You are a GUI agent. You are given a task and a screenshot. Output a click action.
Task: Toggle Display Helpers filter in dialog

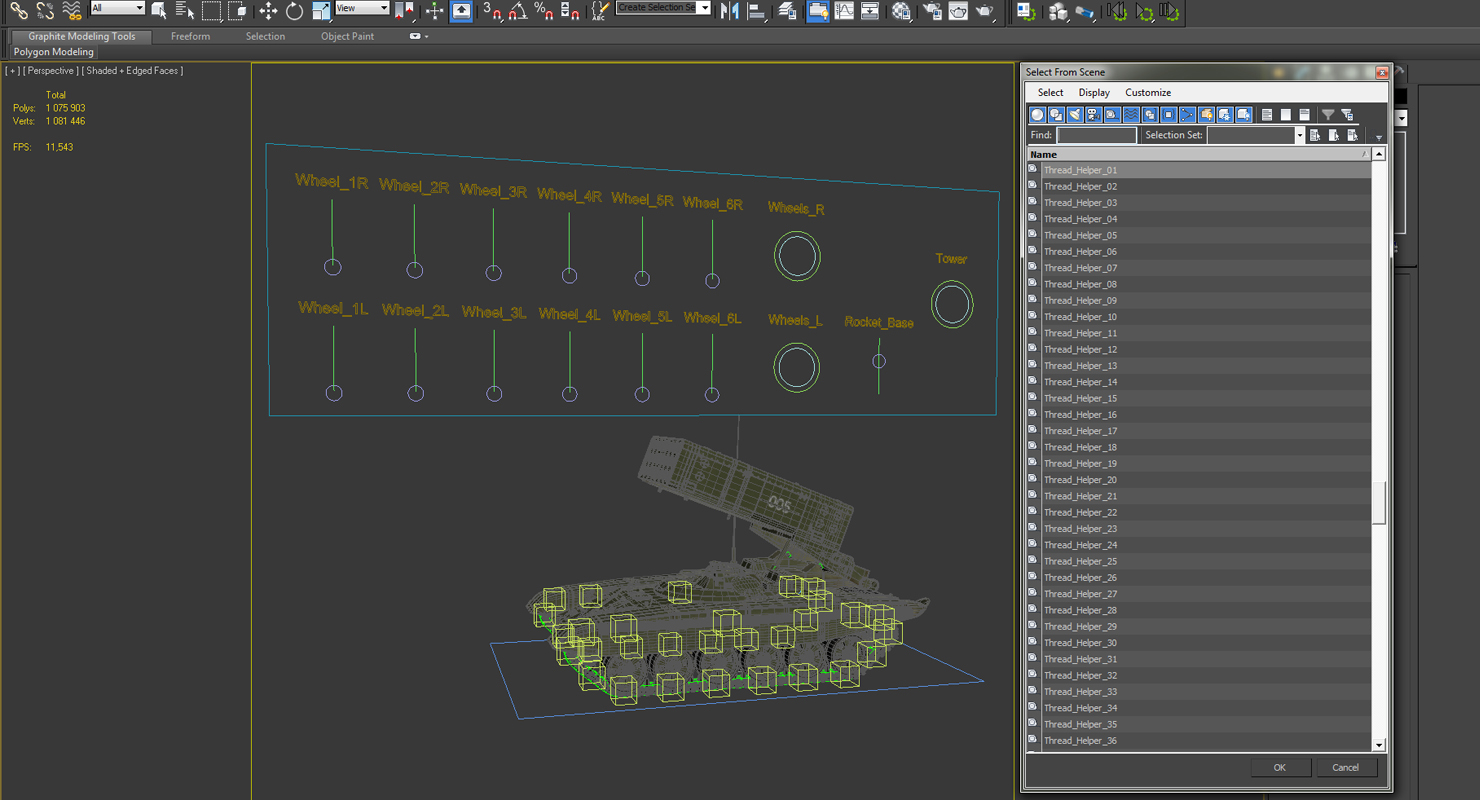click(x=1112, y=115)
